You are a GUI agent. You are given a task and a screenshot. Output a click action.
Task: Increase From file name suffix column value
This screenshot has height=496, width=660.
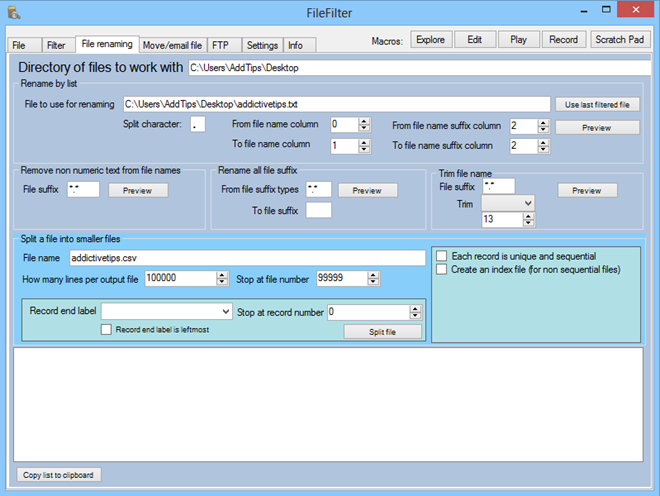(544, 122)
